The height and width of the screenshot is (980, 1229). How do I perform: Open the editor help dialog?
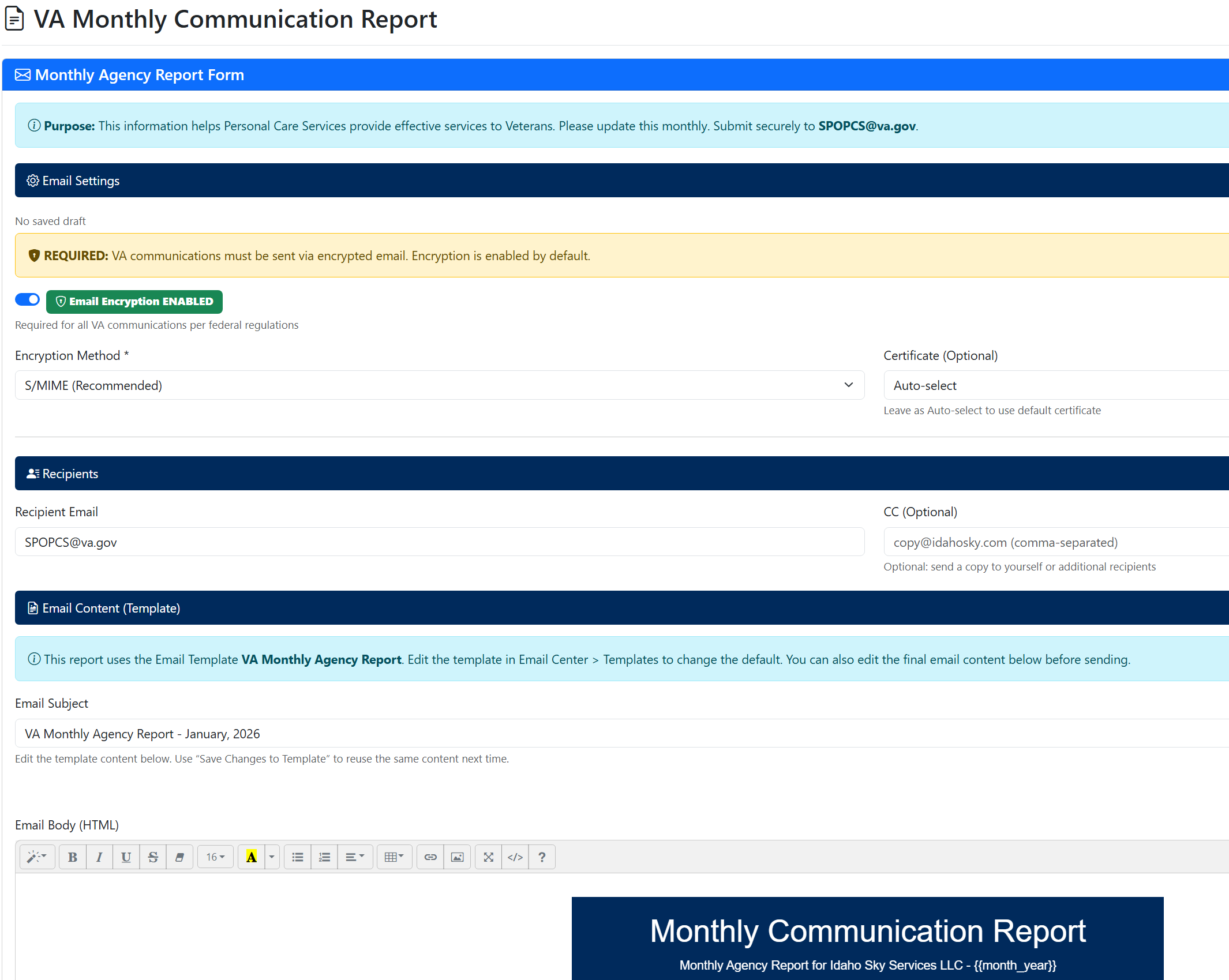pyautogui.click(x=542, y=857)
